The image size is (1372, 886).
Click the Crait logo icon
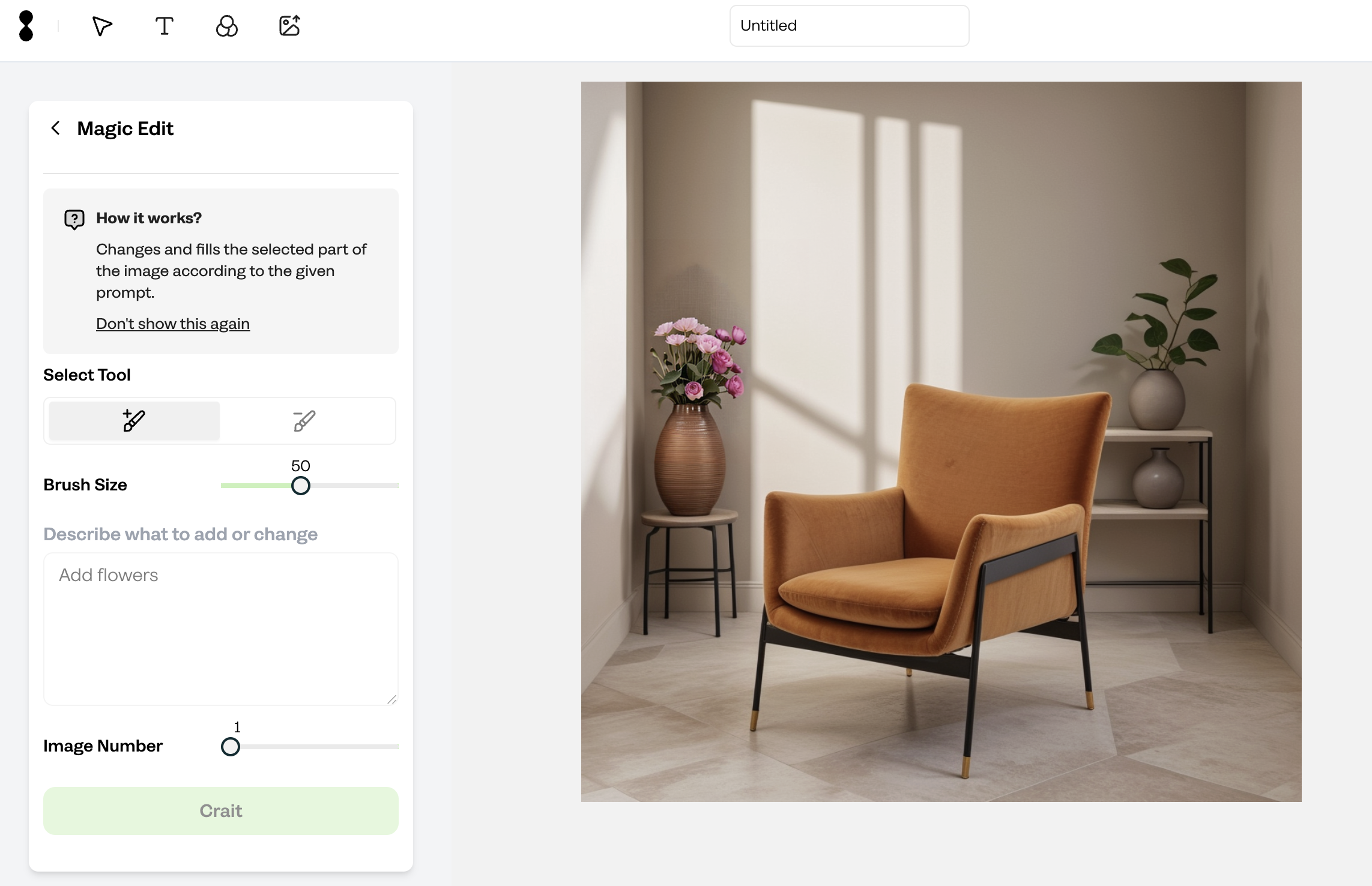(x=26, y=26)
